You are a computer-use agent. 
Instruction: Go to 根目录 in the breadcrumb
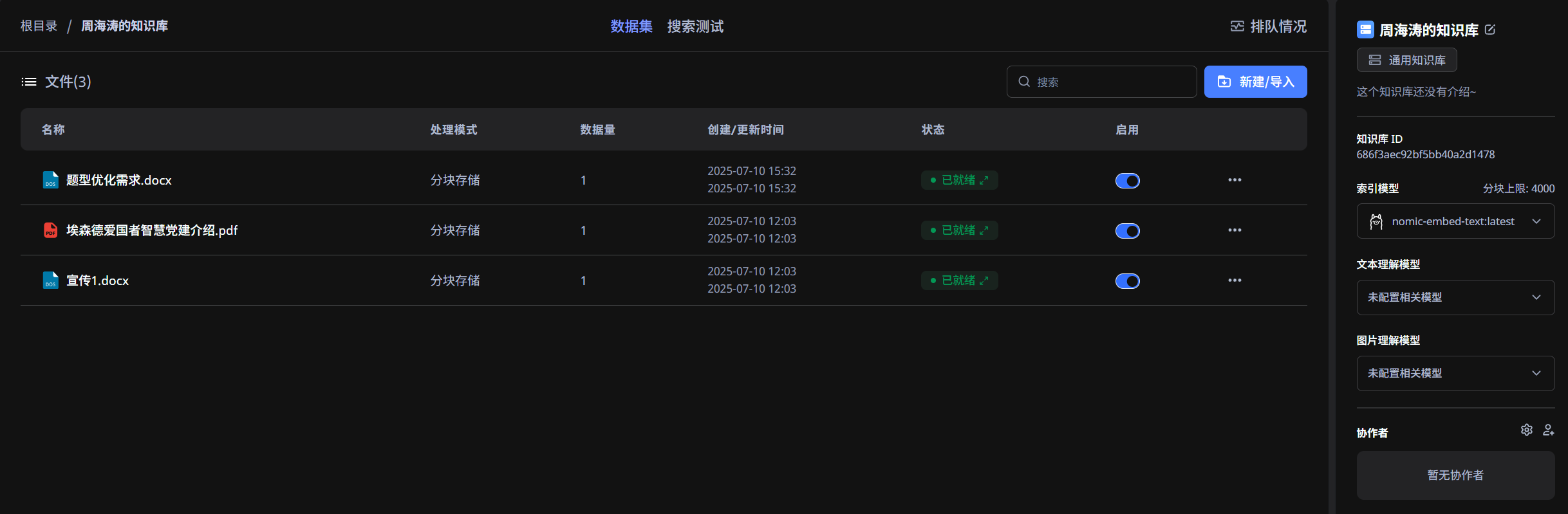39,26
